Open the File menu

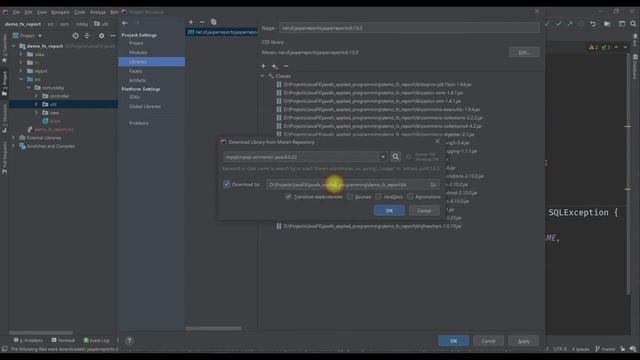point(16,12)
